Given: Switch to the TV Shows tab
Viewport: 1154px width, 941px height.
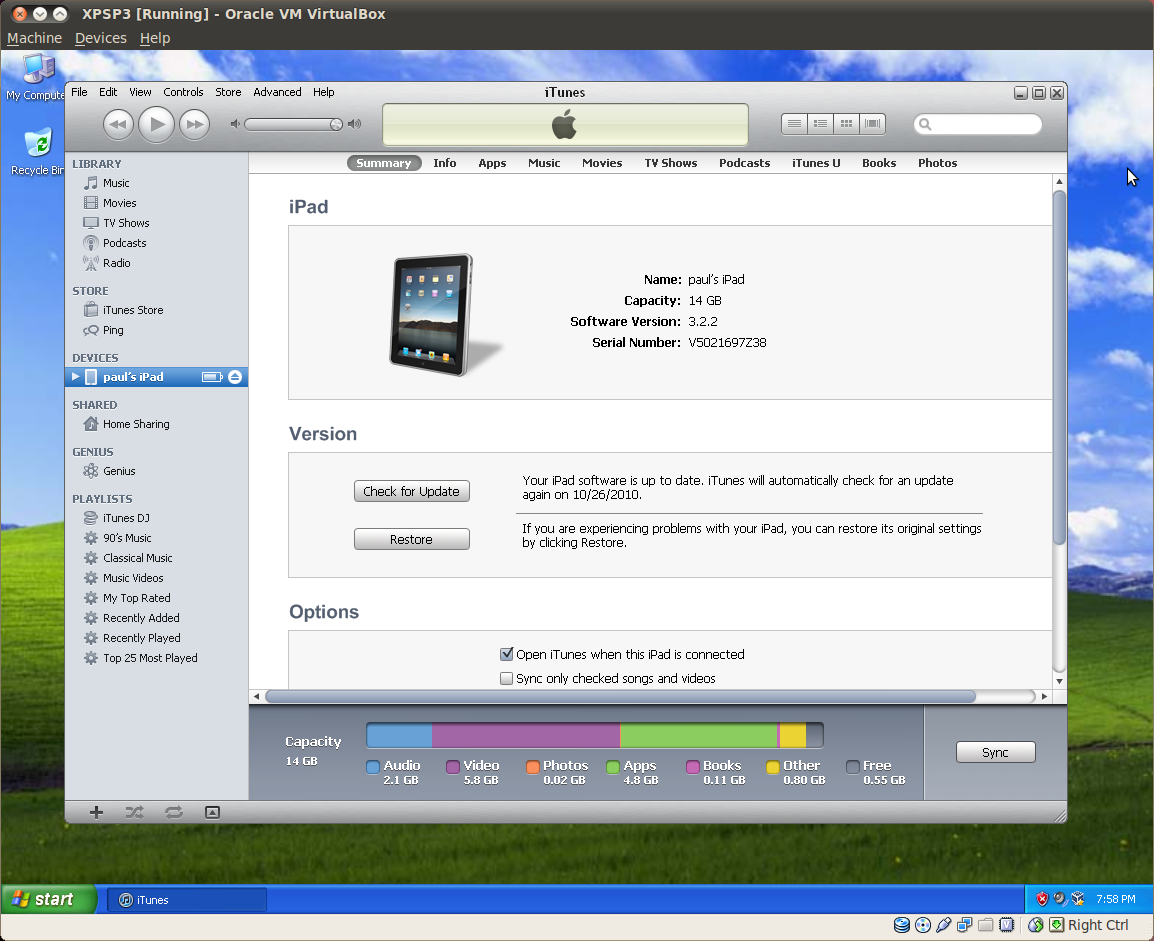Looking at the screenshot, I should click(x=670, y=163).
